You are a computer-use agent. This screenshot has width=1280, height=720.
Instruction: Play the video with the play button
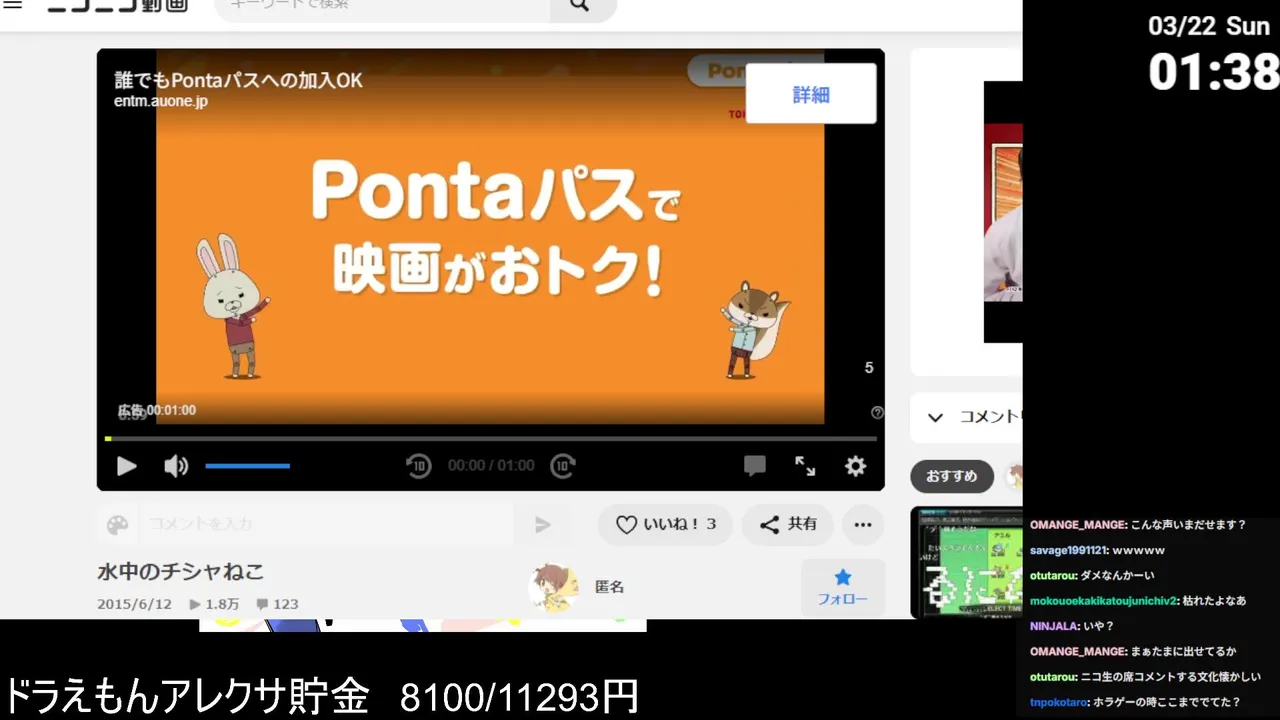click(126, 466)
